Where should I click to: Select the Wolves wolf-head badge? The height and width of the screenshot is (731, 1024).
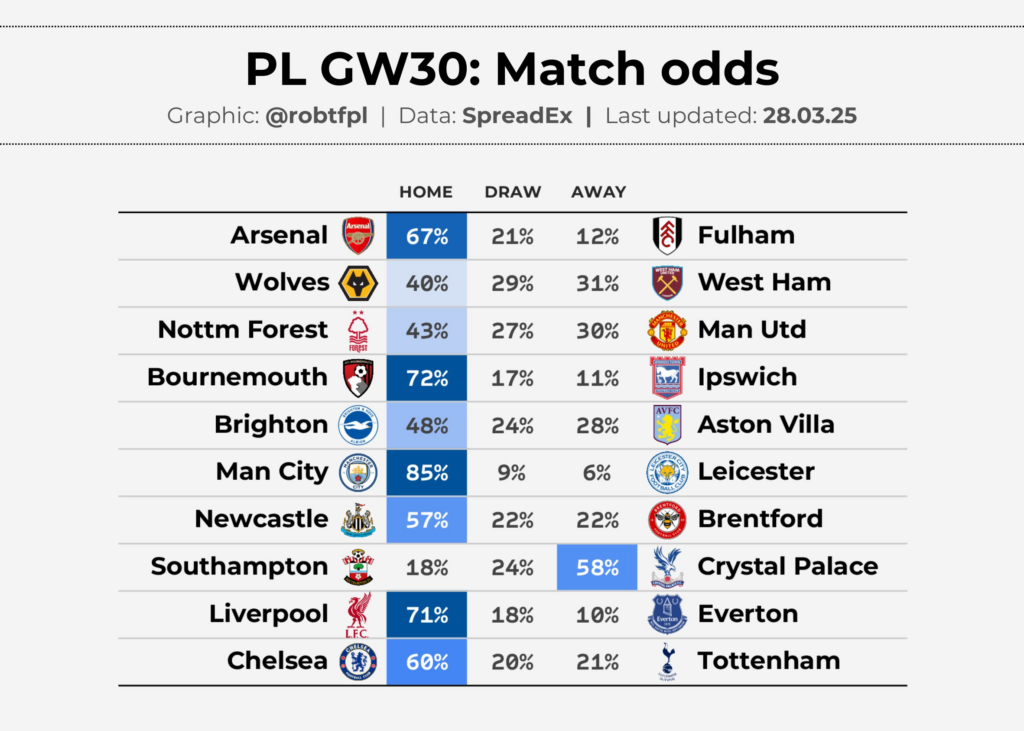click(358, 284)
